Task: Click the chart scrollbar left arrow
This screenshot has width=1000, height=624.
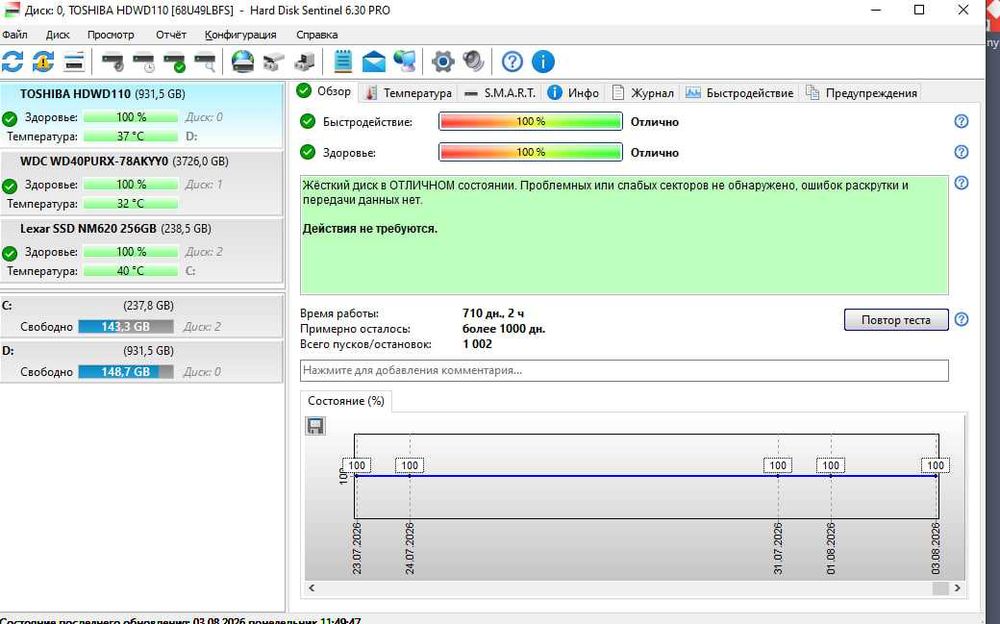Action: [x=312, y=588]
